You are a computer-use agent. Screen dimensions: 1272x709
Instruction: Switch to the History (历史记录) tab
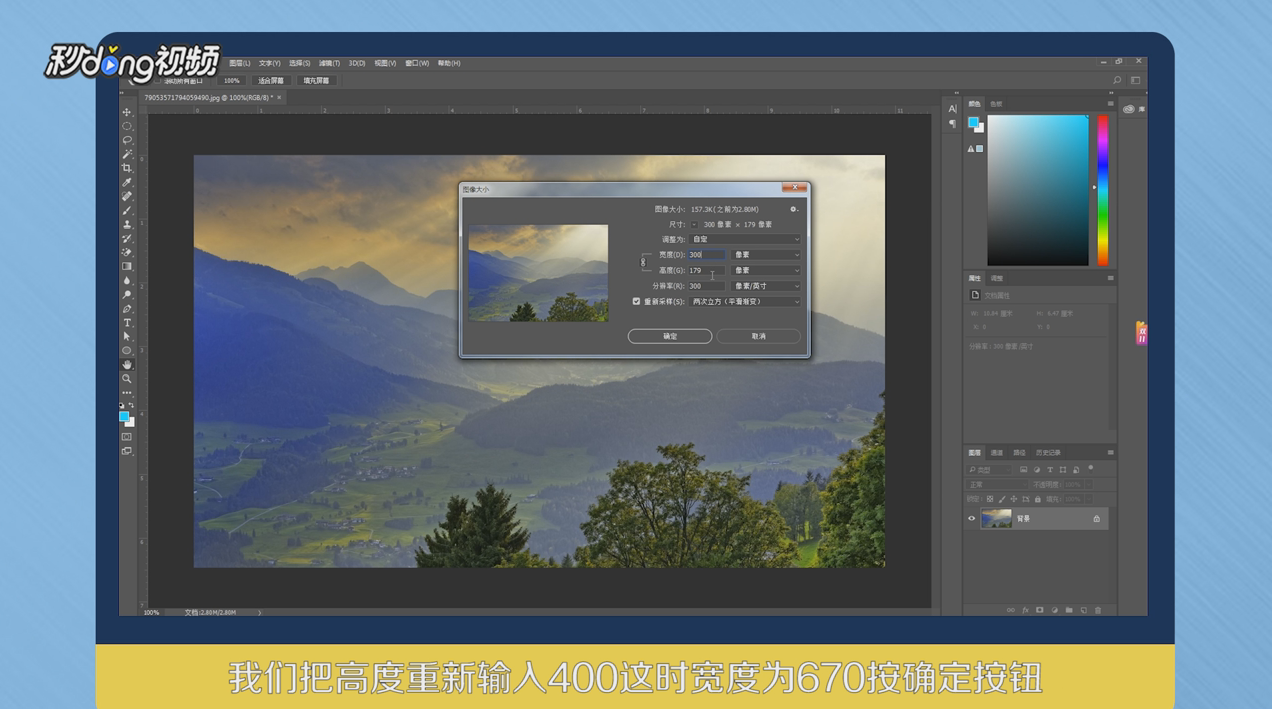(x=1048, y=453)
